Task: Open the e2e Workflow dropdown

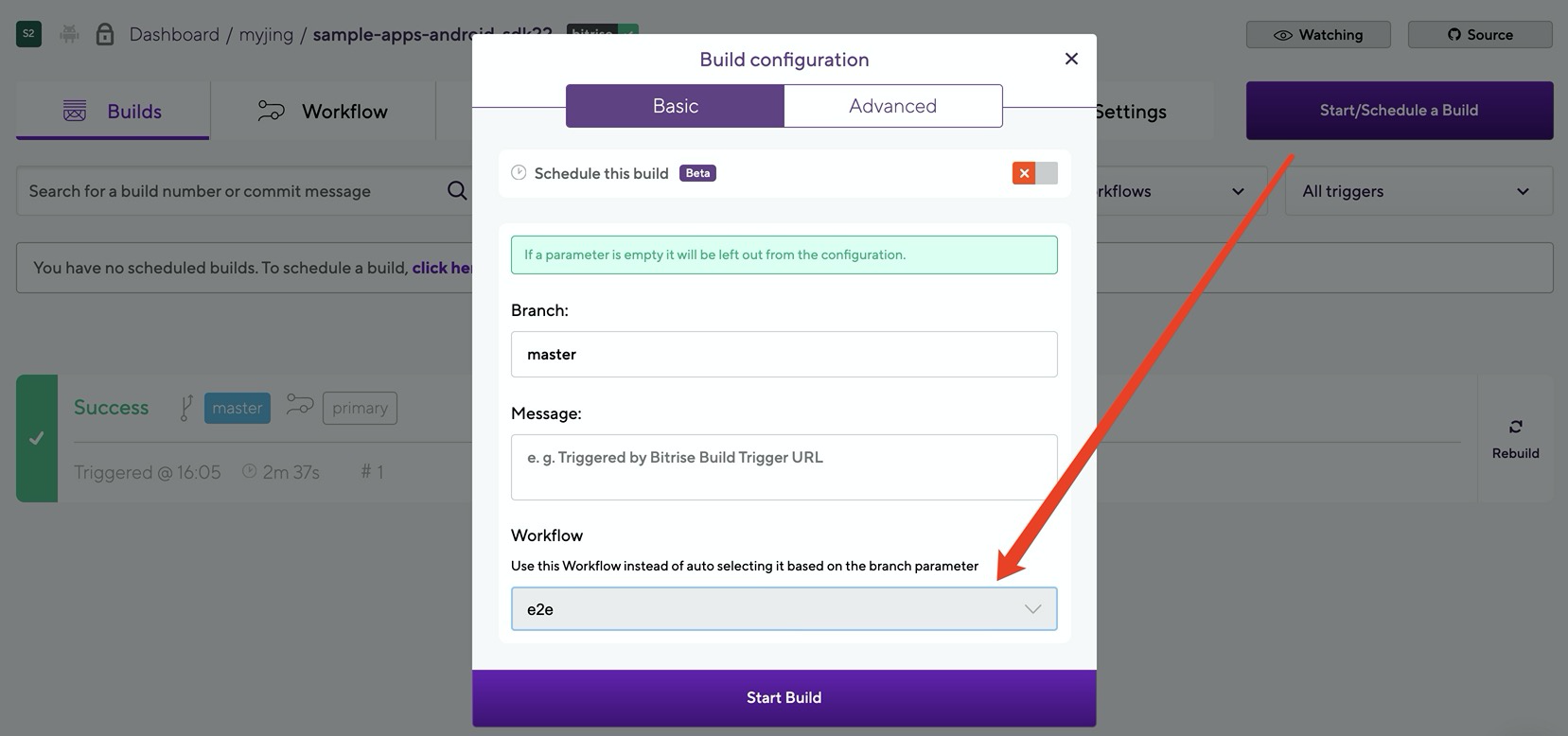Action: coord(784,609)
